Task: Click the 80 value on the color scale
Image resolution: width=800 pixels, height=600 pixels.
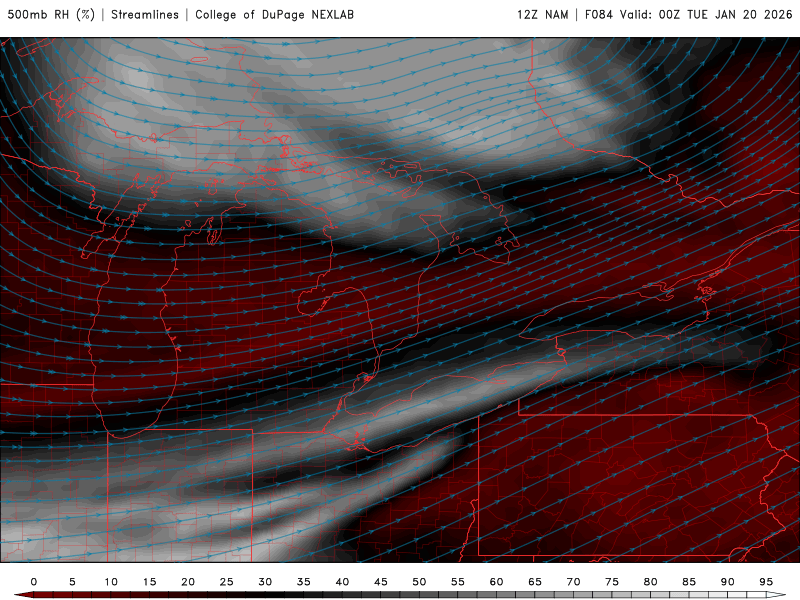Action: coord(651,582)
